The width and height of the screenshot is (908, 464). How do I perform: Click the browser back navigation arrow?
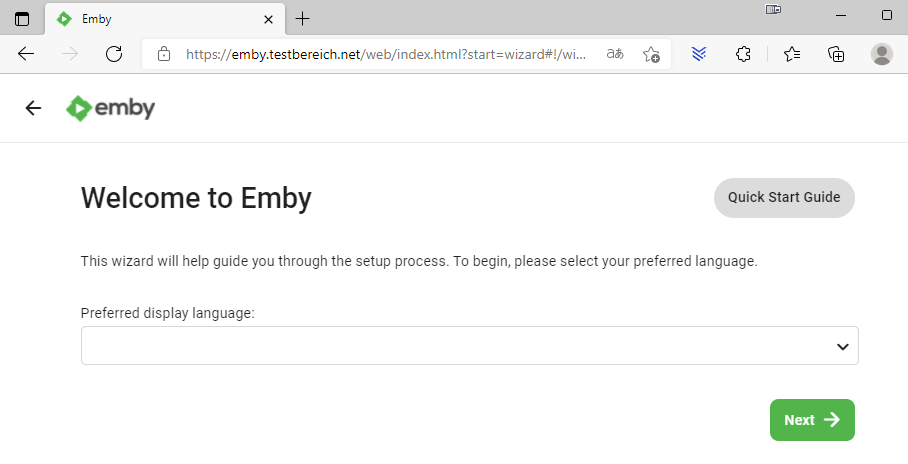pos(26,54)
